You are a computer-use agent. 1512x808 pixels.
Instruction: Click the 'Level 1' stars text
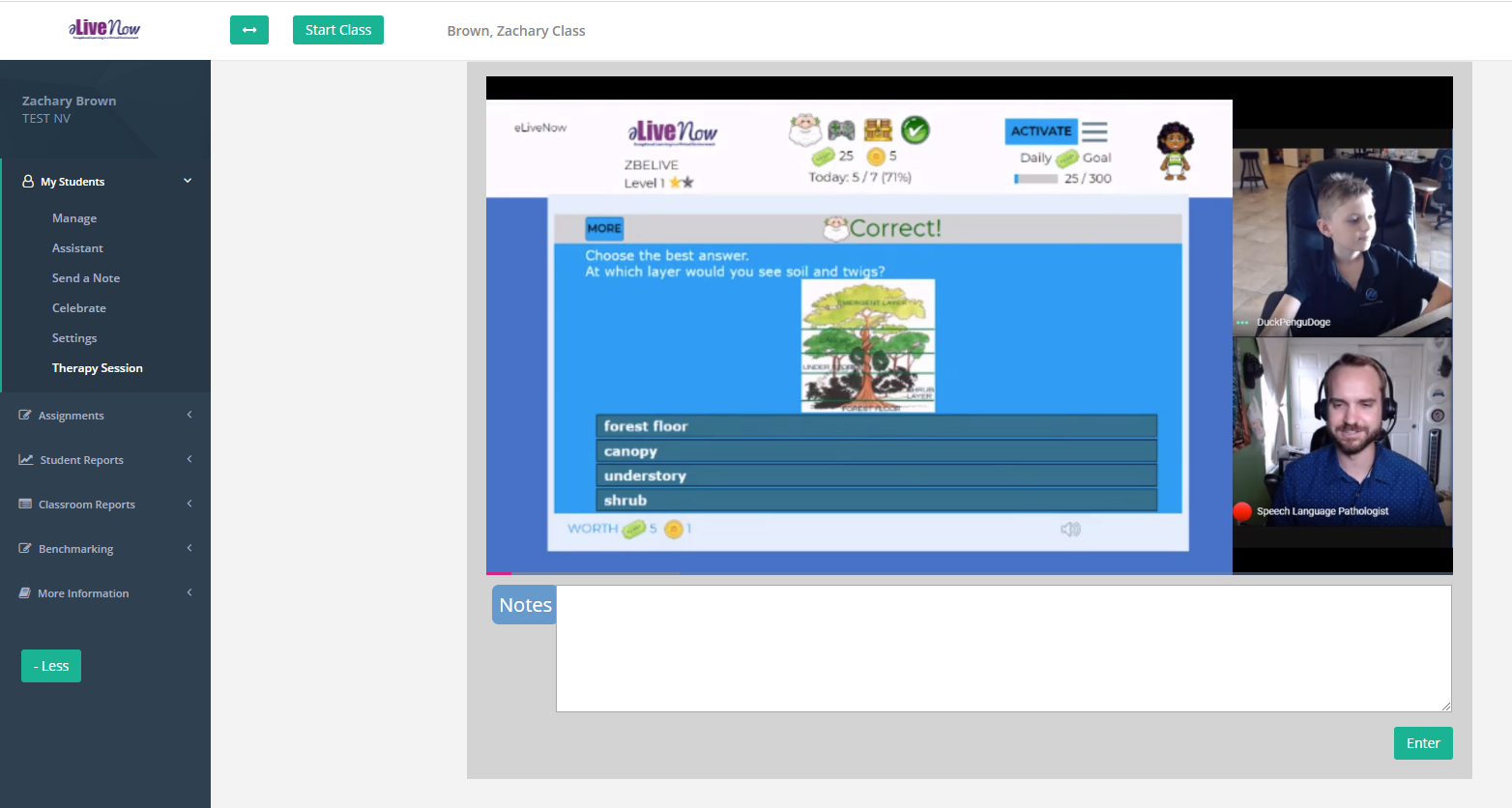[658, 183]
